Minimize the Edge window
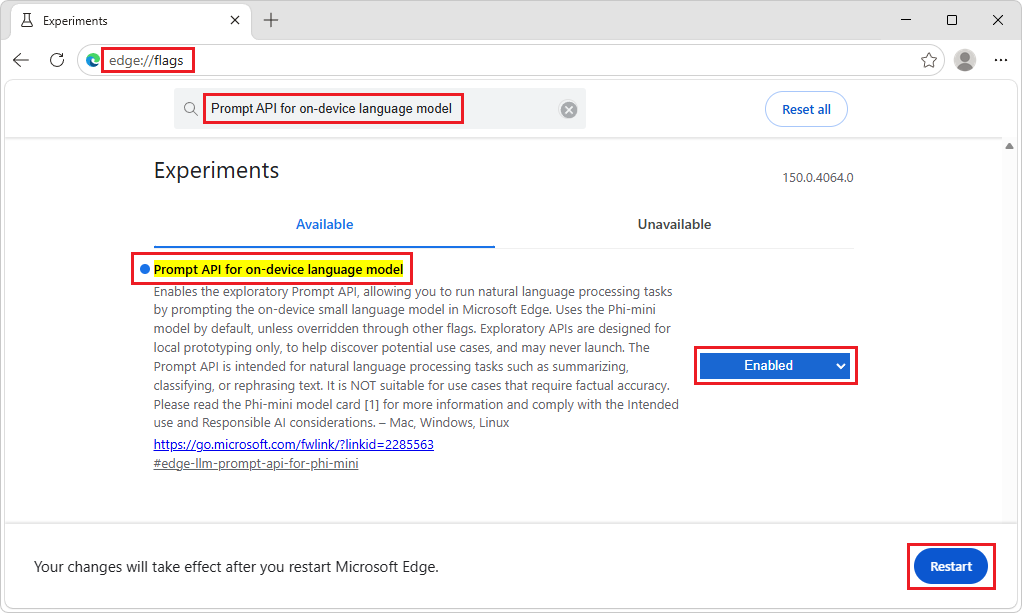The image size is (1022, 613). point(906,20)
